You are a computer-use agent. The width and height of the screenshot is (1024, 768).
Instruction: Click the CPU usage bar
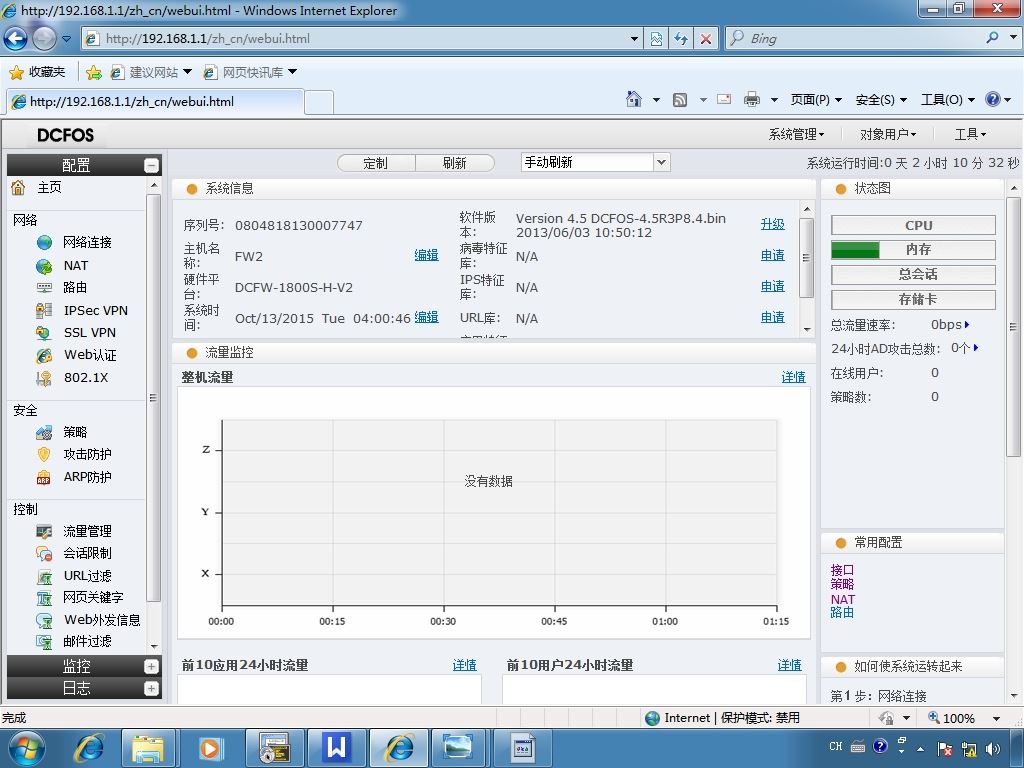tap(913, 225)
